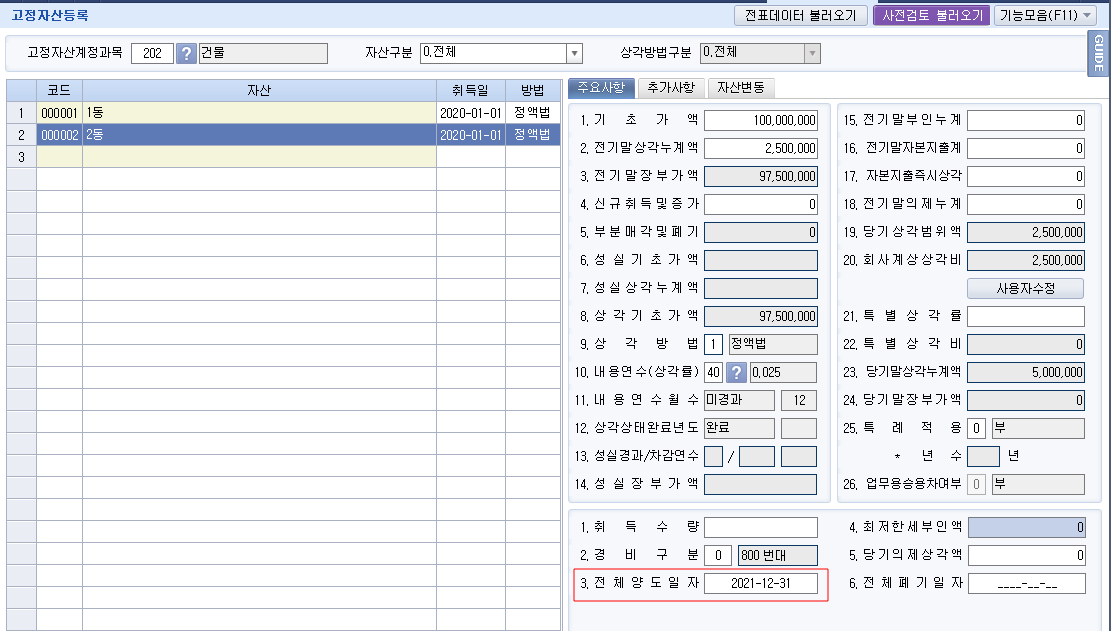Image resolution: width=1111 pixels, height=631 pixels.
Task: Switch to the 자산변동 tab
Action: (740, 88)
